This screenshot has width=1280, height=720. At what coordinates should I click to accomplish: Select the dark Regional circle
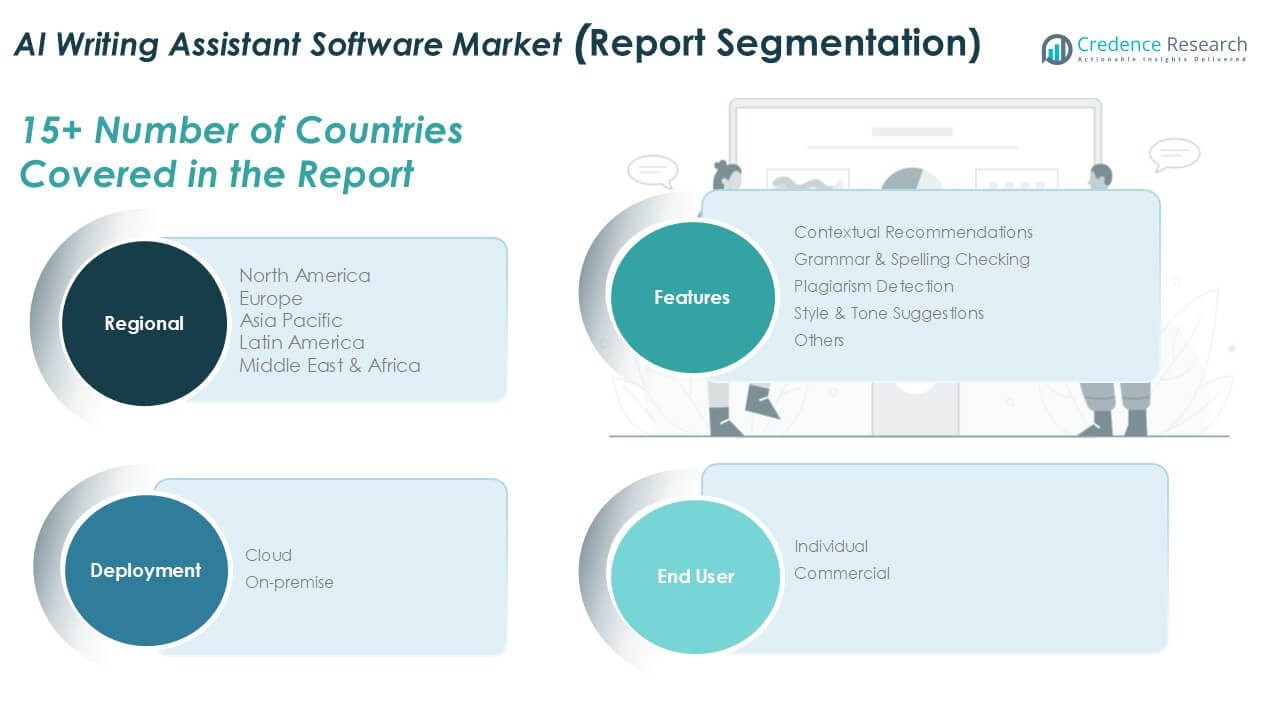coord(144,323)
